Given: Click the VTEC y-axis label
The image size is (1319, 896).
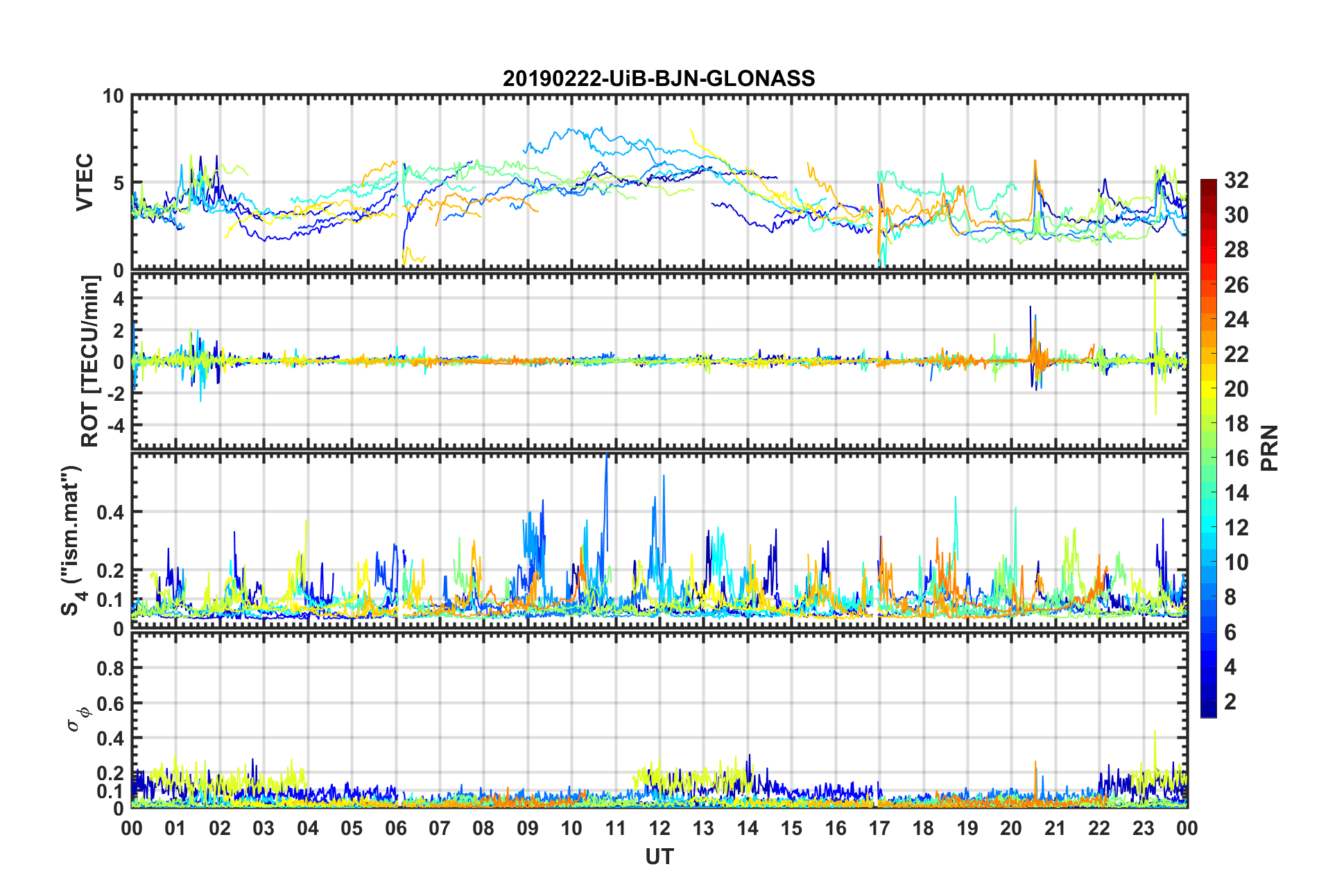Looking at the screenshot, I should pos(85,183).
